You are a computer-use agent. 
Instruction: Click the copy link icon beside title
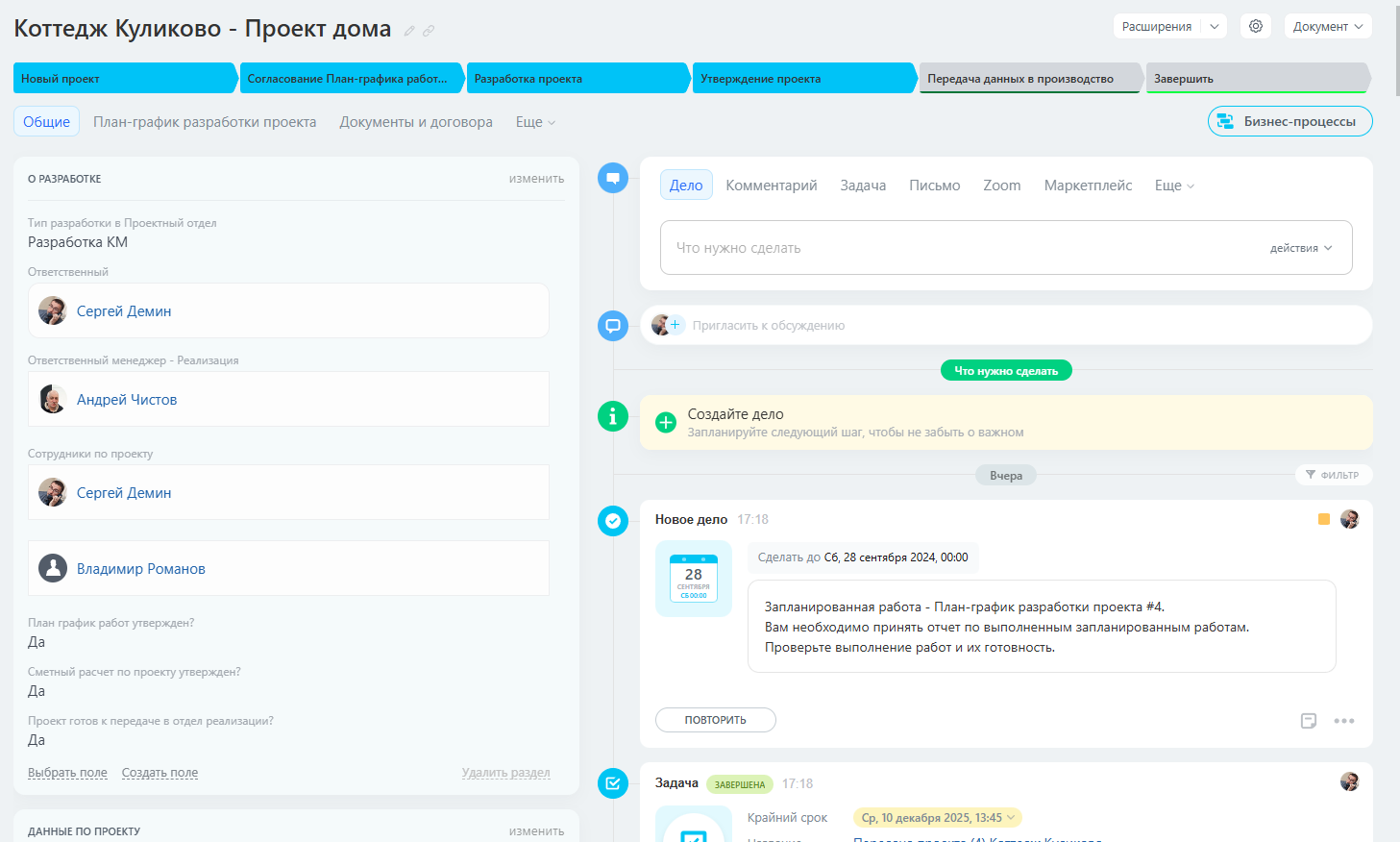point(429,31)
